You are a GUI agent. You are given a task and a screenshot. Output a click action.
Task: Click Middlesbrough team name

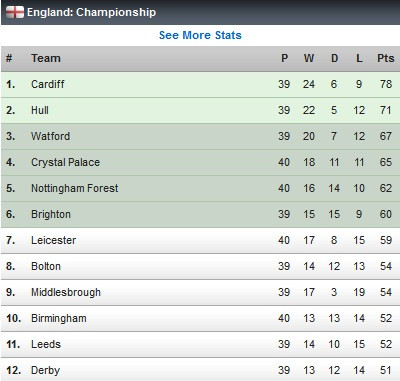pos(66,292)
